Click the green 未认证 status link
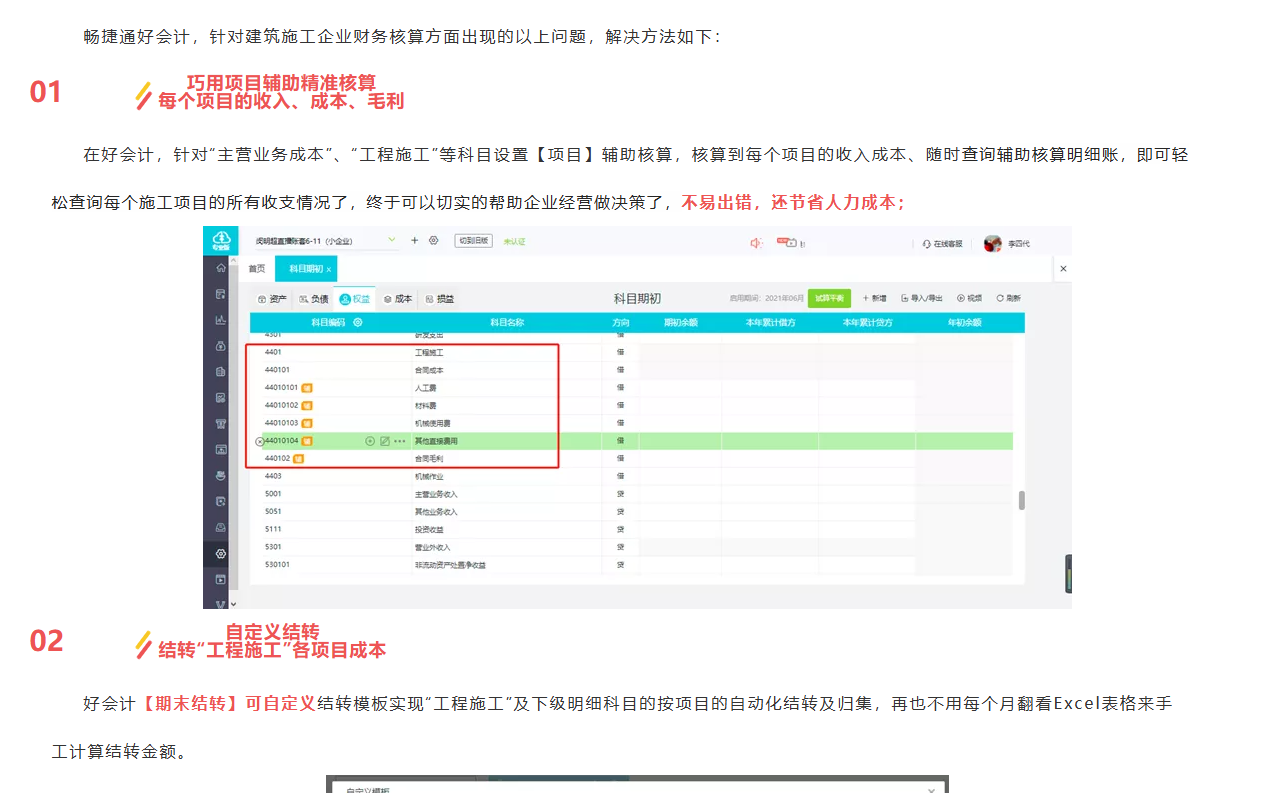The height and width of the screenshot is (793, 1279). click(514, 241)
